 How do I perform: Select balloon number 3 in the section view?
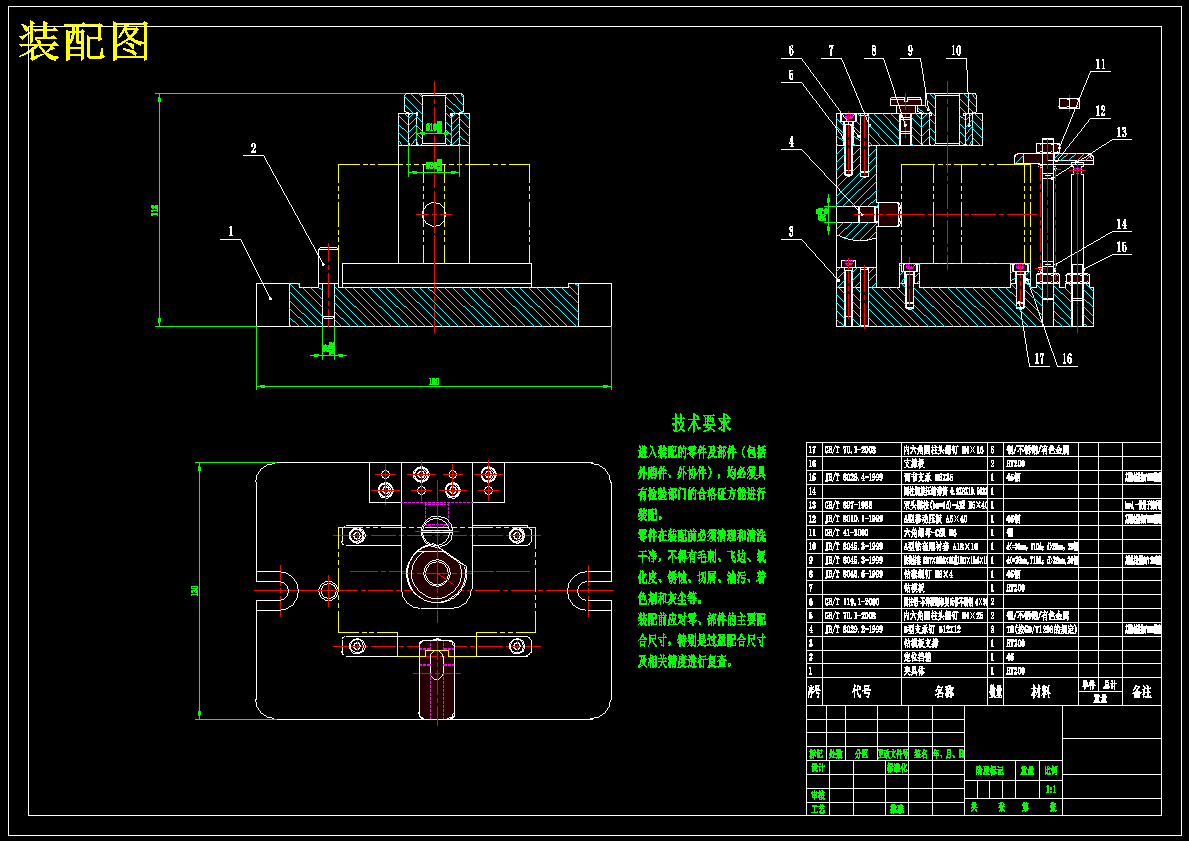click(x=791, y=232)
